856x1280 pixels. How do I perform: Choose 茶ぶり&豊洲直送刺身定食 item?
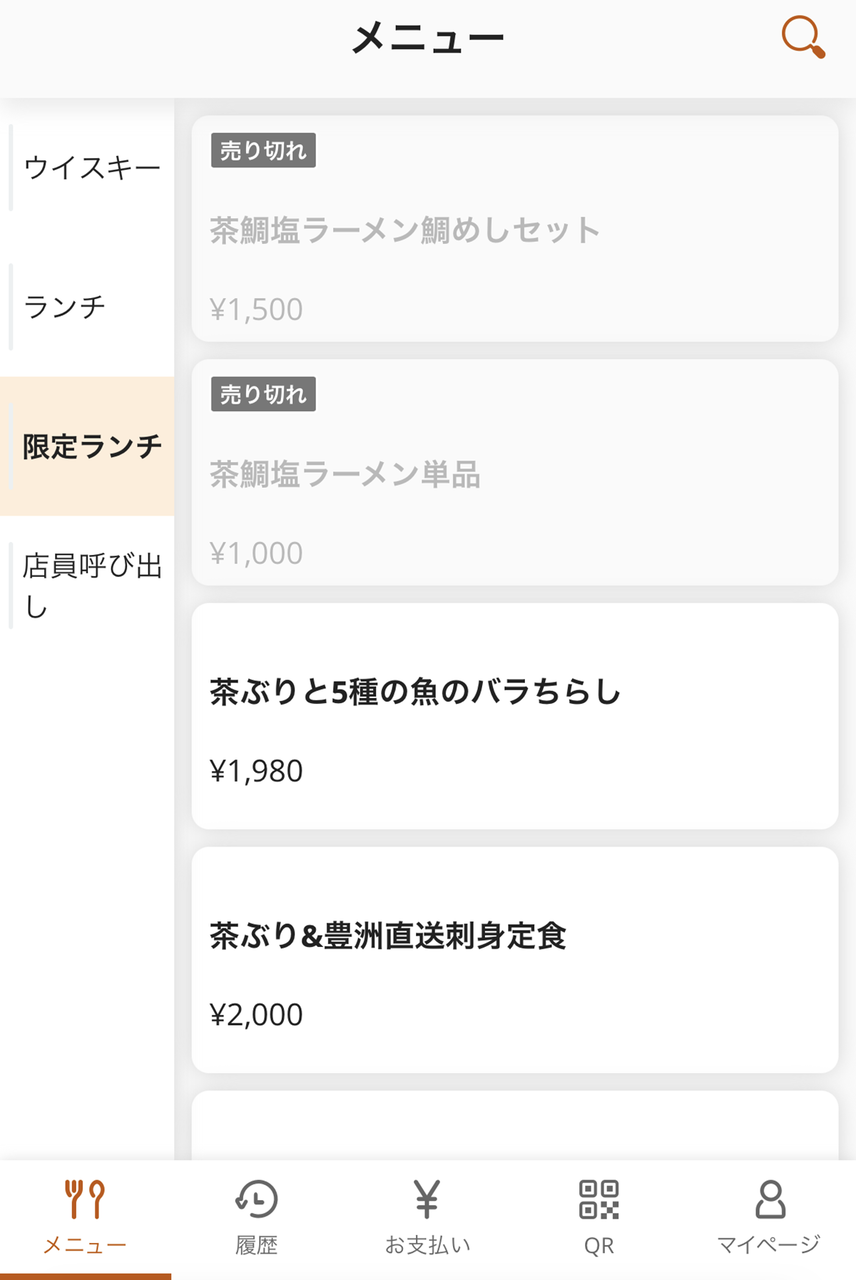tap(388, 936)
